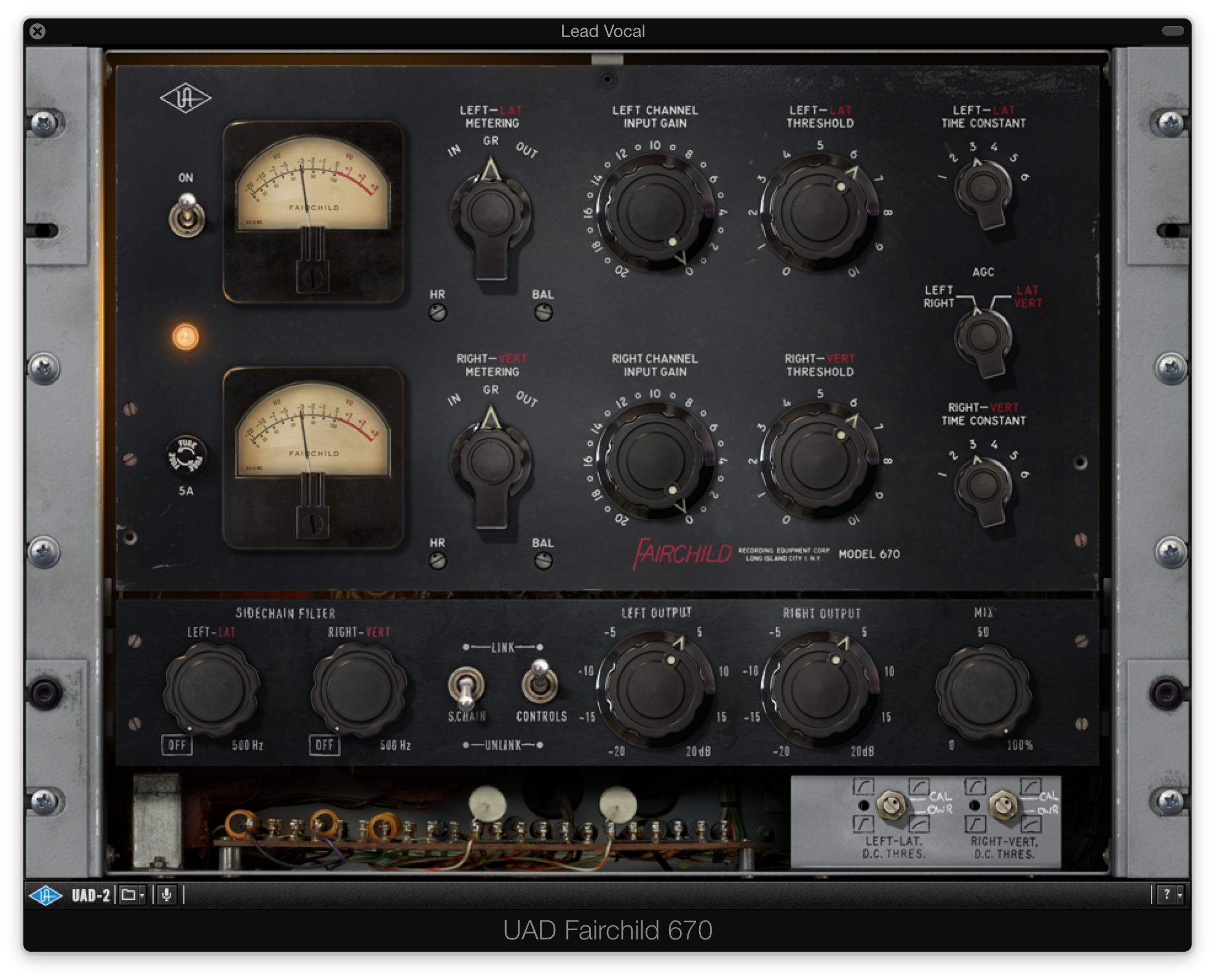
Task: Click the lower BAL trim screw
Action: click(x=543, y=561)
